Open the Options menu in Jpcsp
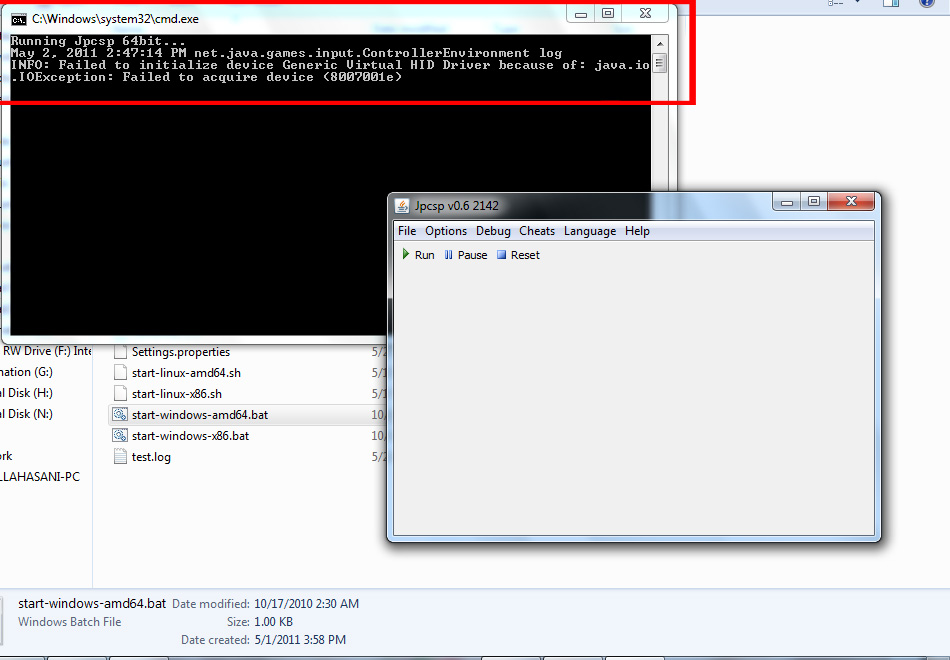The width and height of the screenshot is (950, 660). (x=446, y=231)
